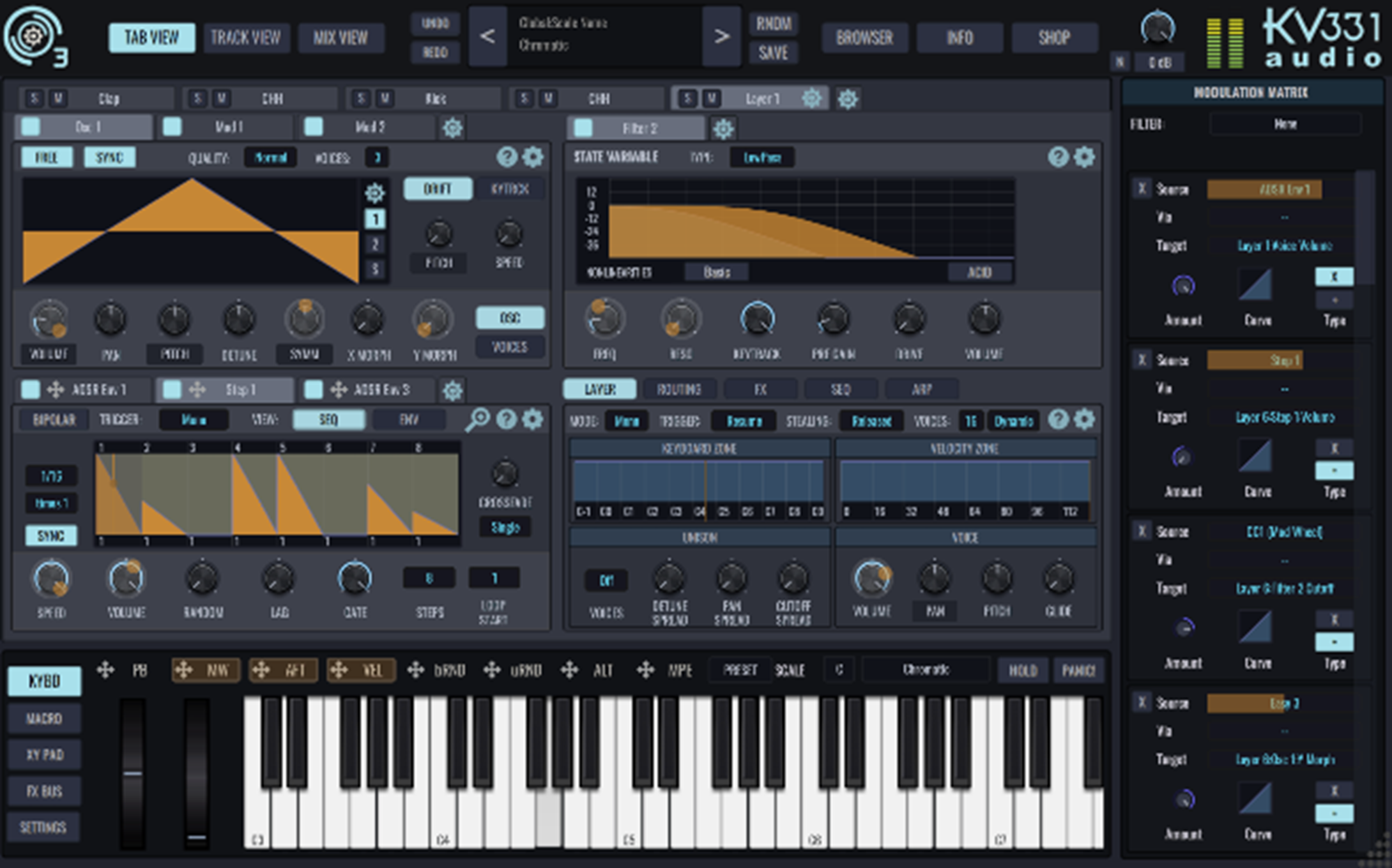
Task: Click waveform display gear icon
Action: [x=374, y=193]
